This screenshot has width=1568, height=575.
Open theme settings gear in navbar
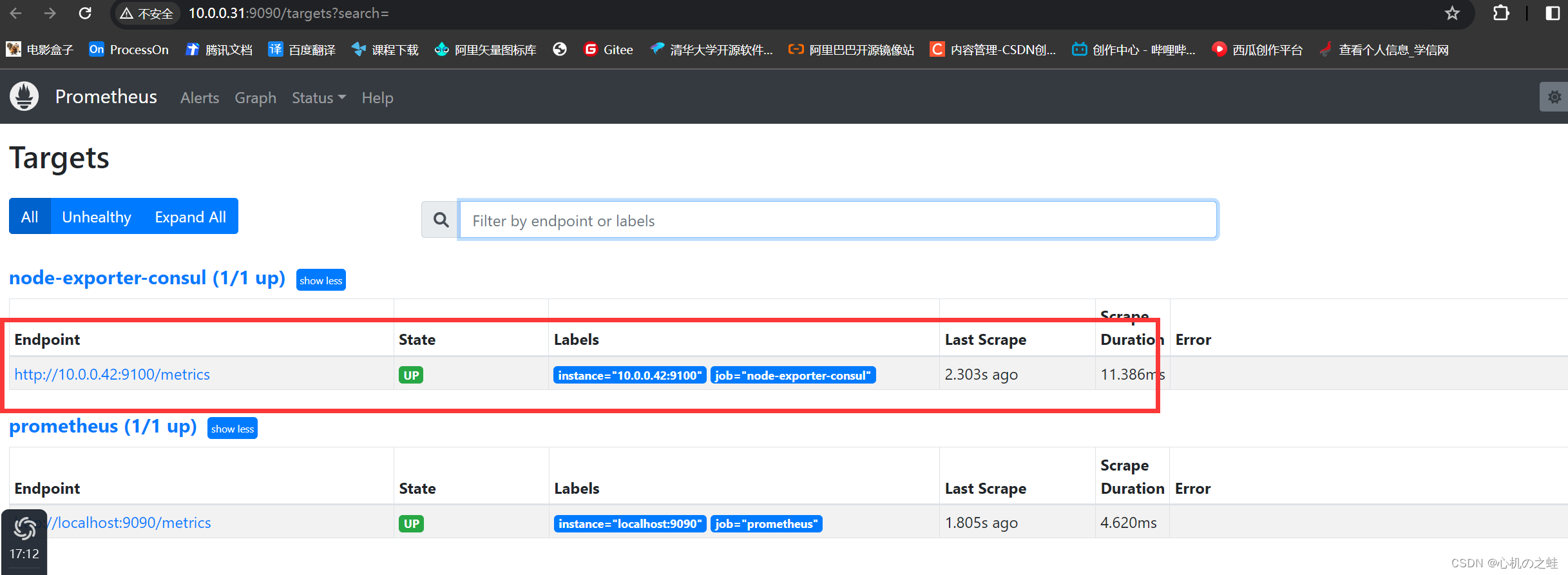click(1554, 97)
